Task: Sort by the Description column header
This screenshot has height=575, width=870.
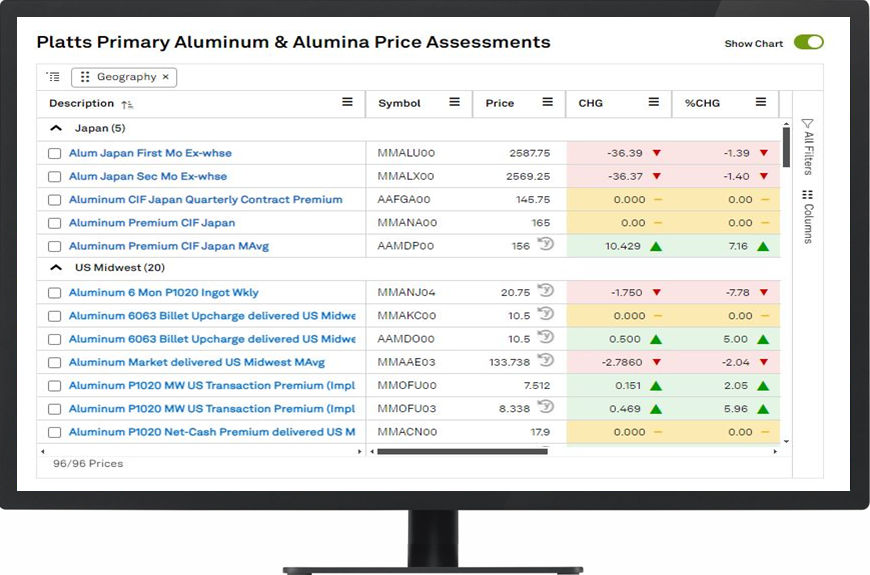Action: tap(82, 103)
